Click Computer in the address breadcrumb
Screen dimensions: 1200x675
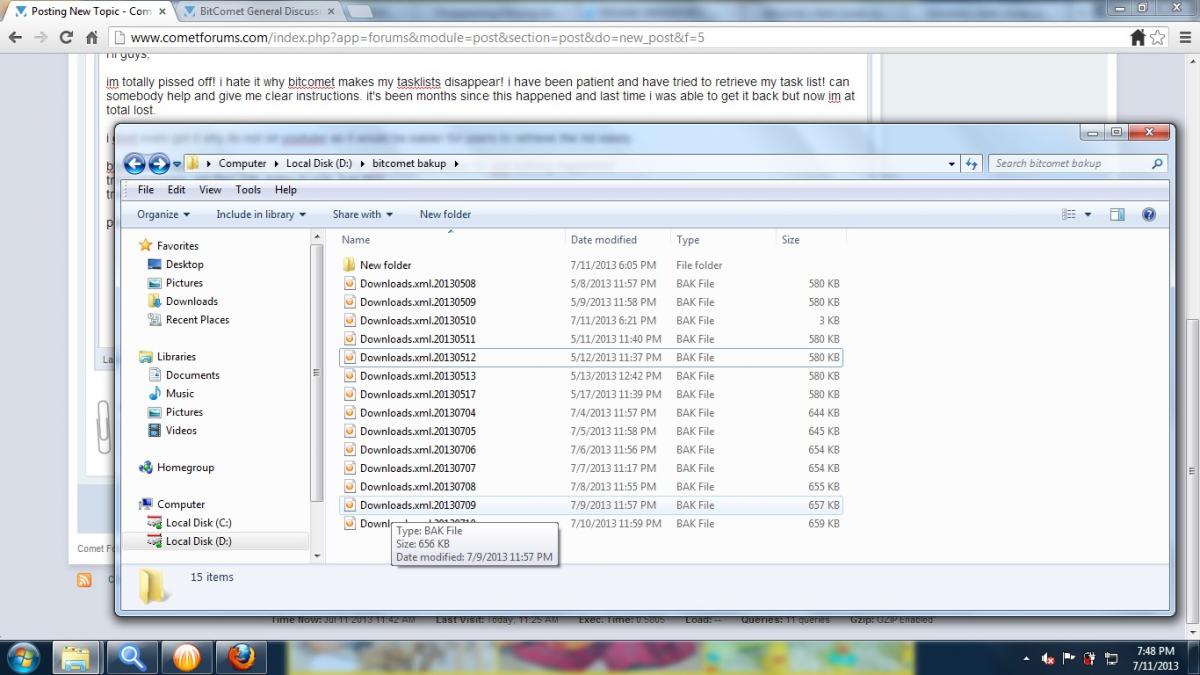242,163
